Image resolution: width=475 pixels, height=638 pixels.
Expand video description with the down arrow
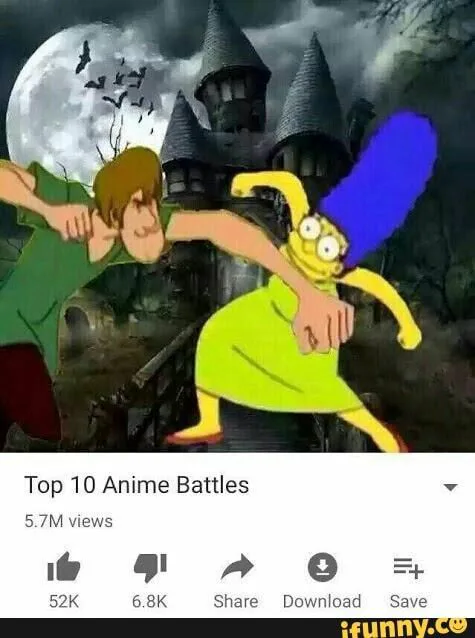450,487
